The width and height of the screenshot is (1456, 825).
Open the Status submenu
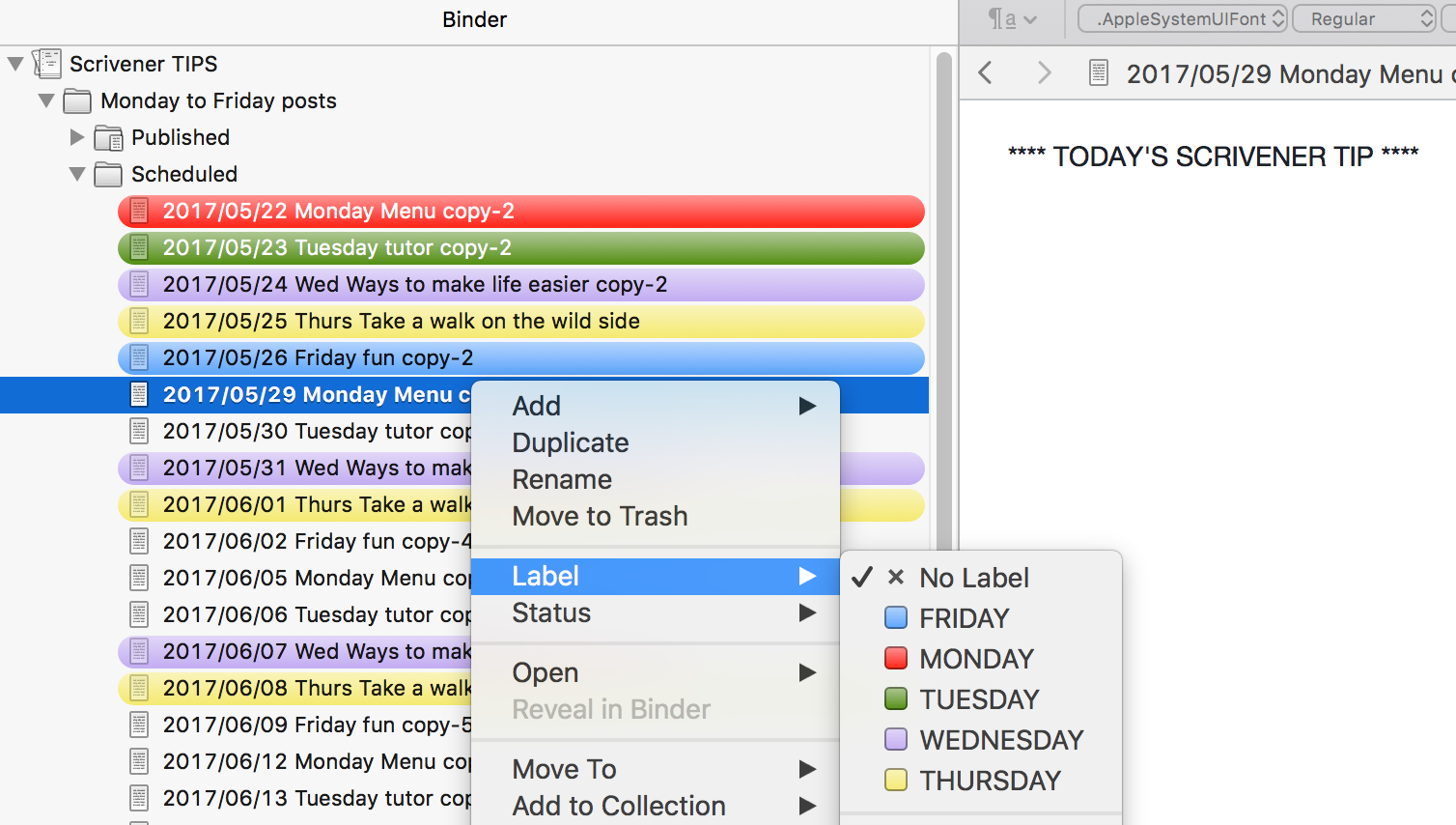pyautogui.click(x=656, y=612)
